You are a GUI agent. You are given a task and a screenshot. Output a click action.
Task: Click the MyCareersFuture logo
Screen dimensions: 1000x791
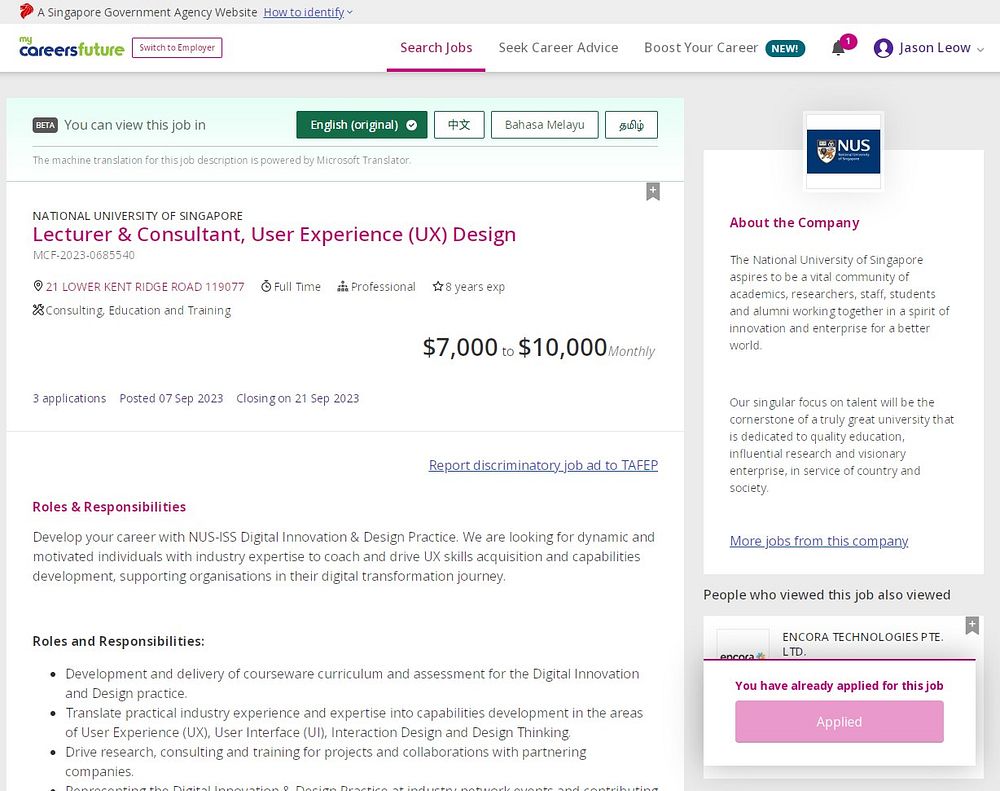[71, 47]
